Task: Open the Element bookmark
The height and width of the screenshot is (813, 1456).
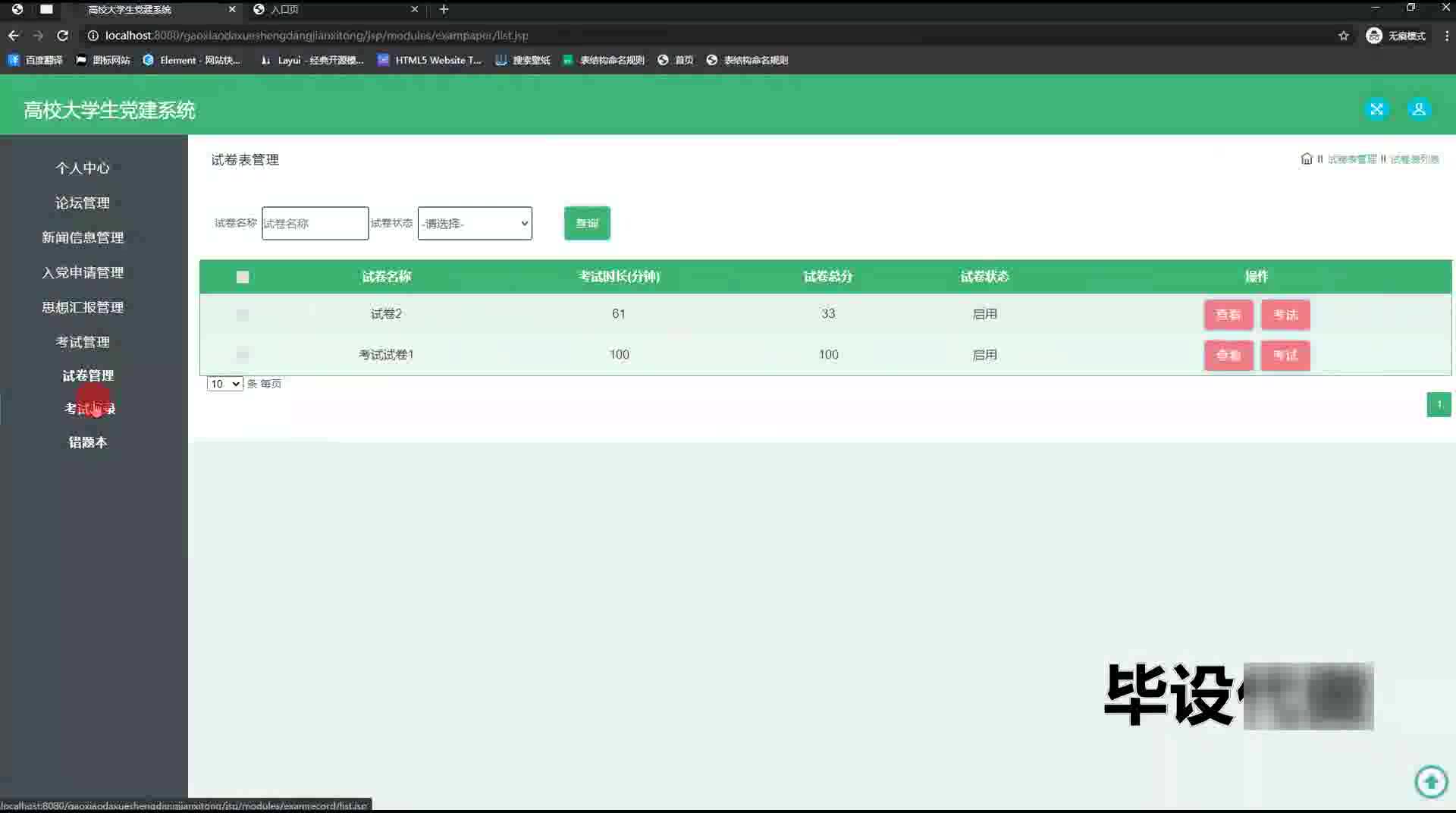Action: (x=191, y=60)
